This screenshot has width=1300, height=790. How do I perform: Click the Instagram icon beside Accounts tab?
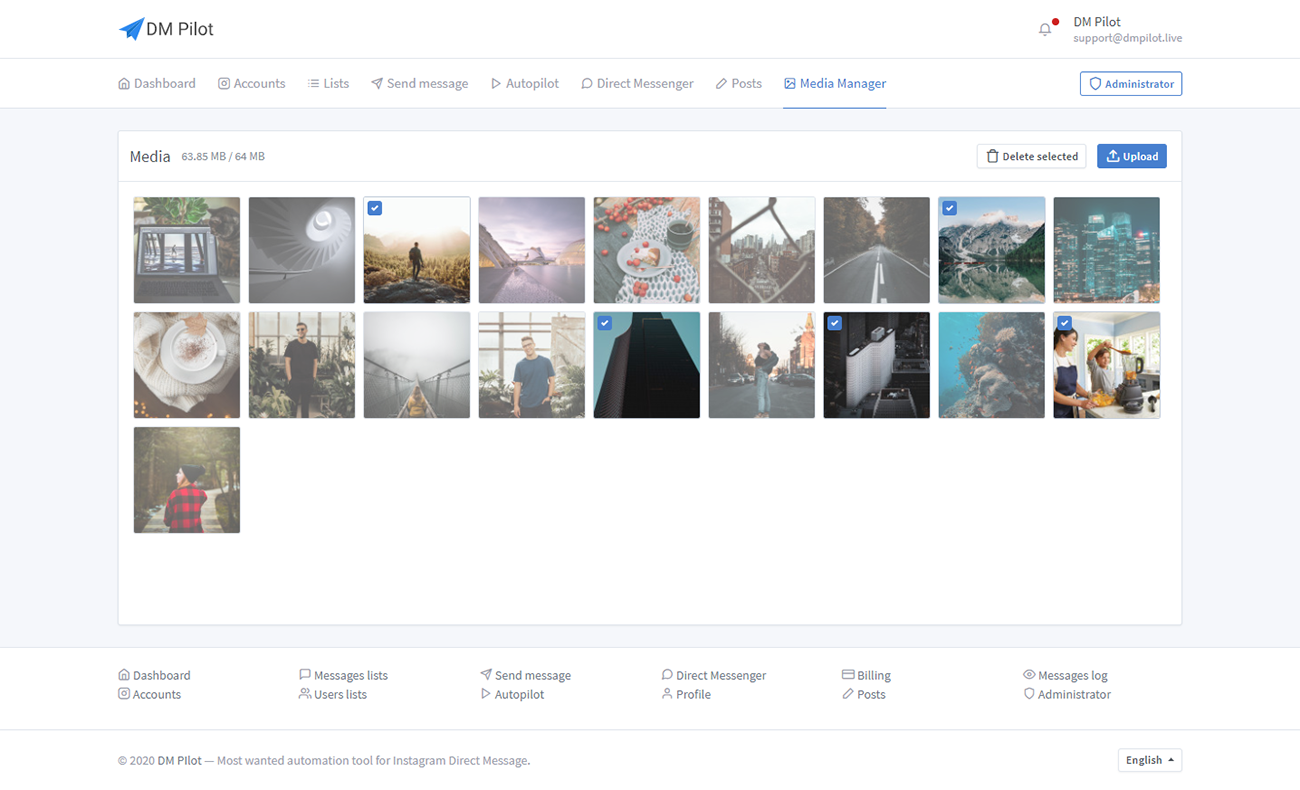(224, 84)
